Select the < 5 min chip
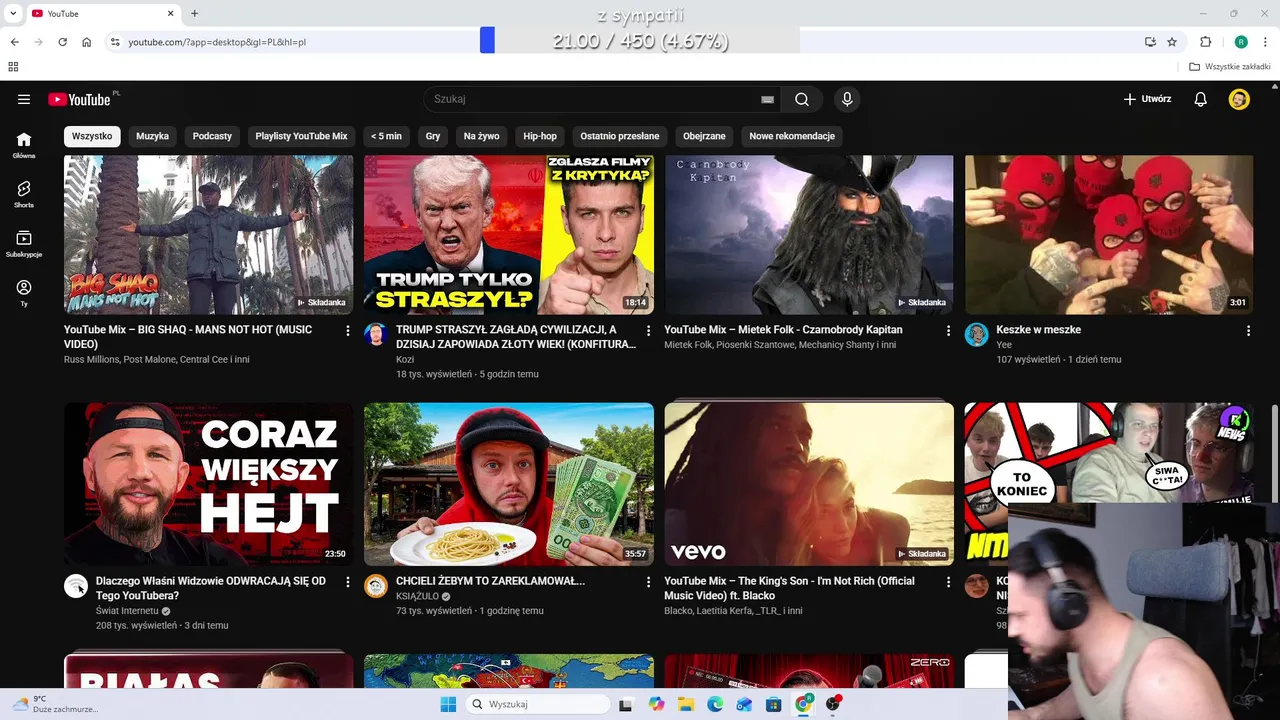Image resolution: width=1280 pixels, height=720 pixels. point(386,136)
